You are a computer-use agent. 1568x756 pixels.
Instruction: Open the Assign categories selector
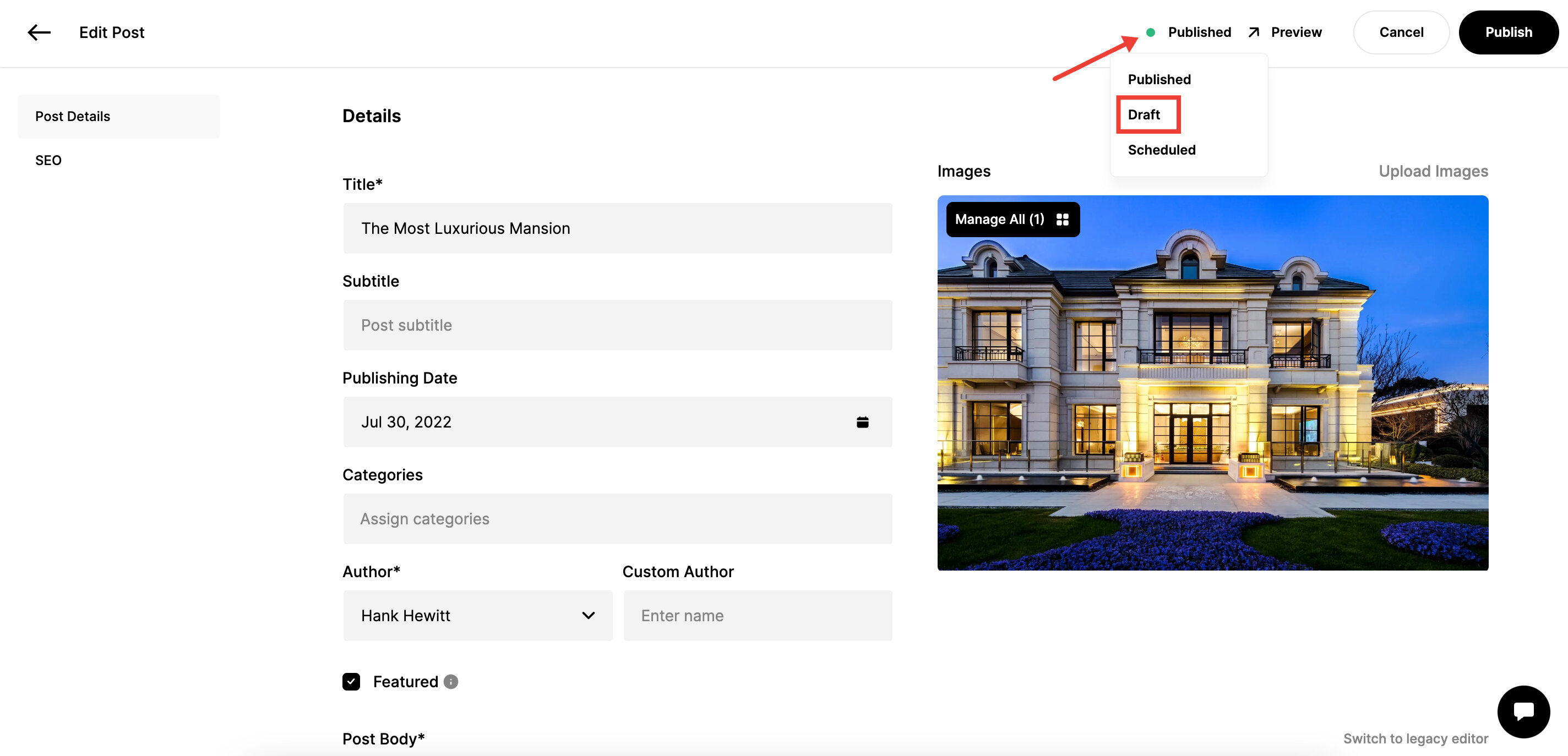[617, 519]
